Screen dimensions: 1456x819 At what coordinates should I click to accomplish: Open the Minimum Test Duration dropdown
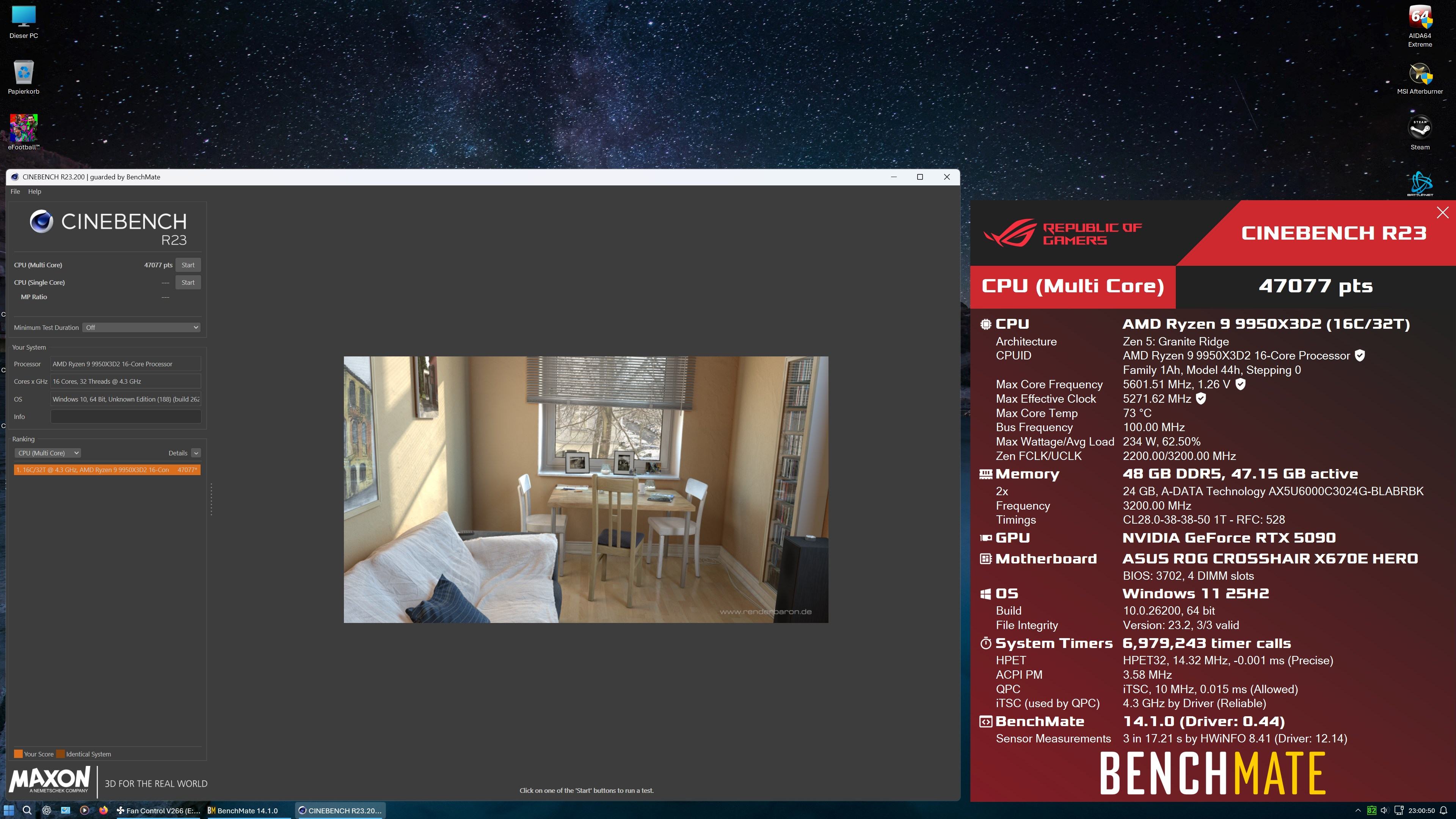141,327
